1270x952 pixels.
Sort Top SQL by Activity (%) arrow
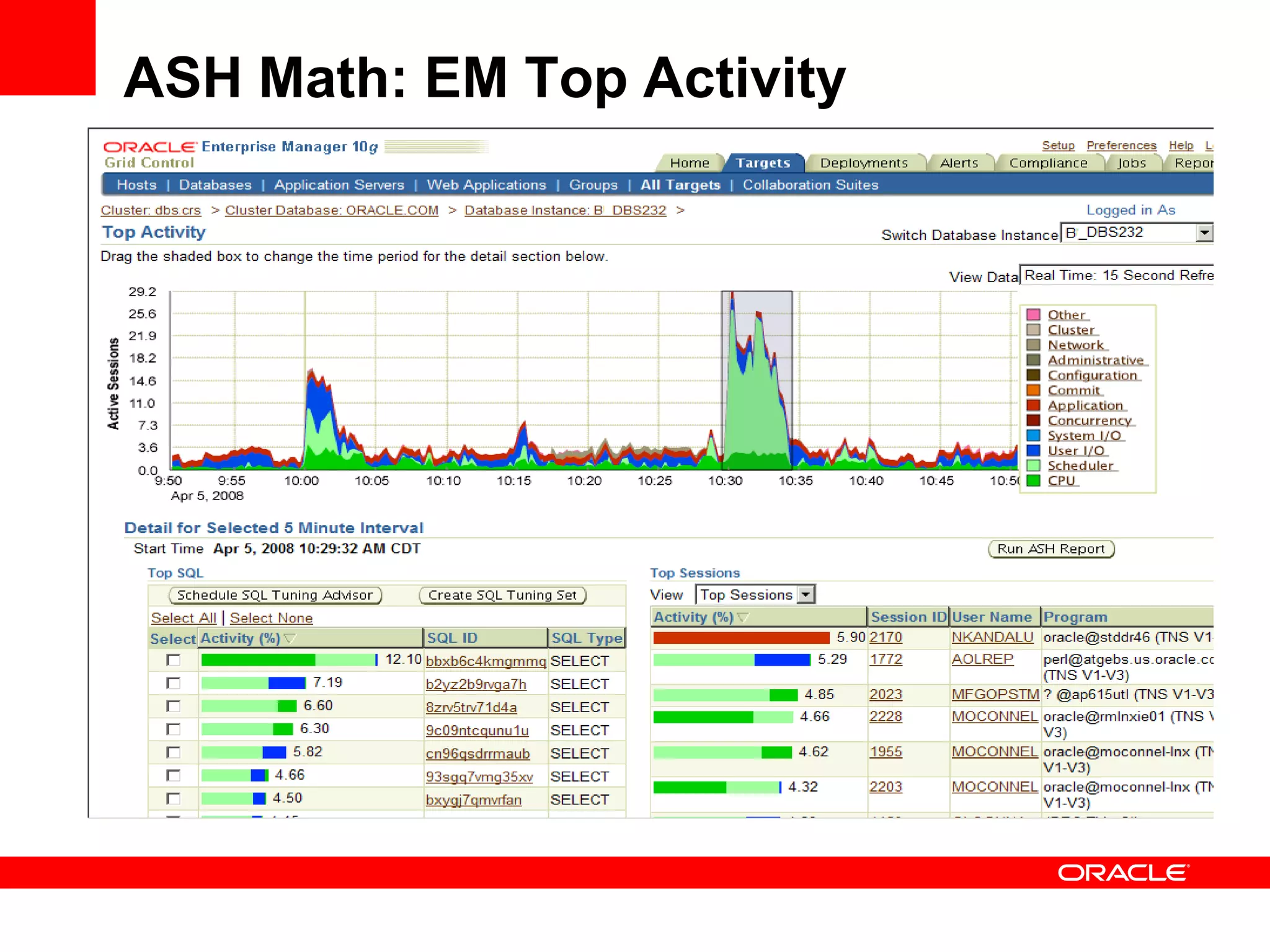point(290,638)
